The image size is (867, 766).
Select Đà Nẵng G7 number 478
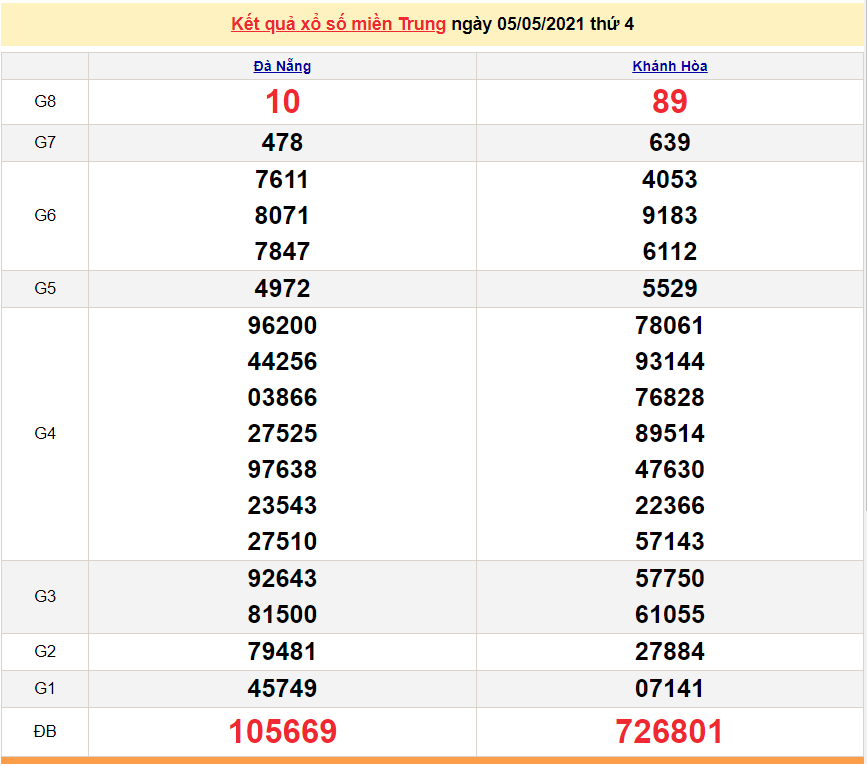282,143
